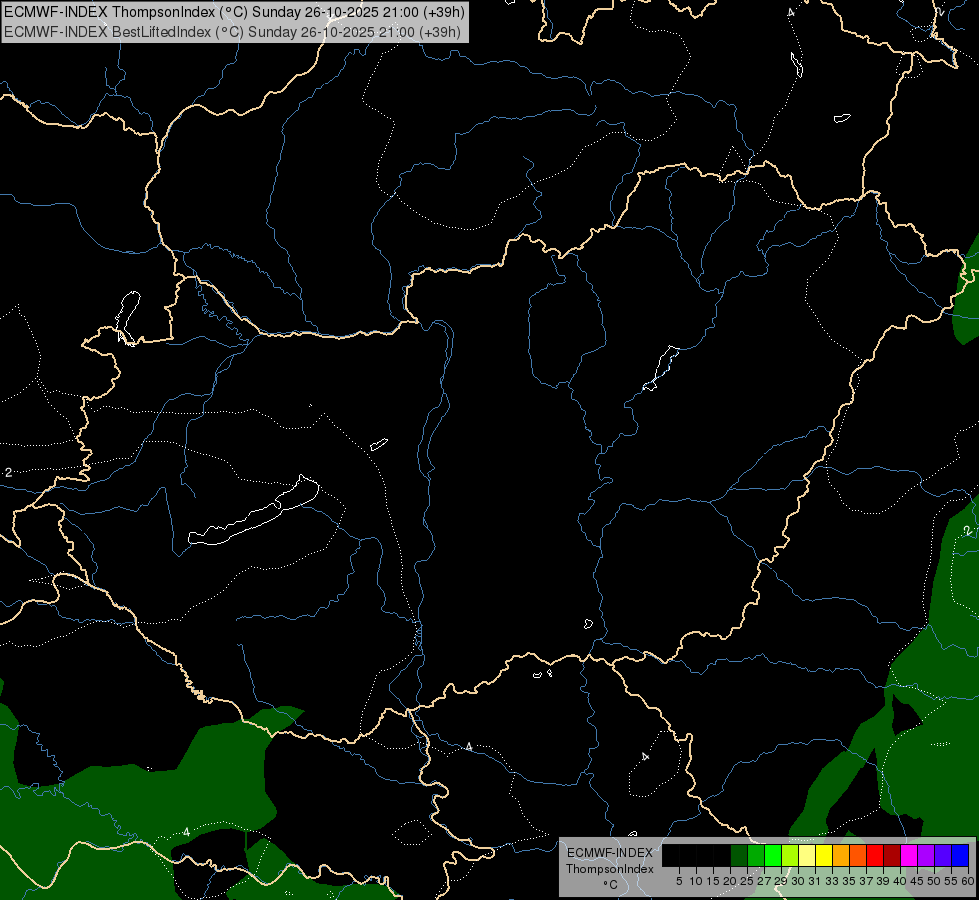
Task: Select the pale yellow 30-31 legend swatch
Action: tap(807, 855)
